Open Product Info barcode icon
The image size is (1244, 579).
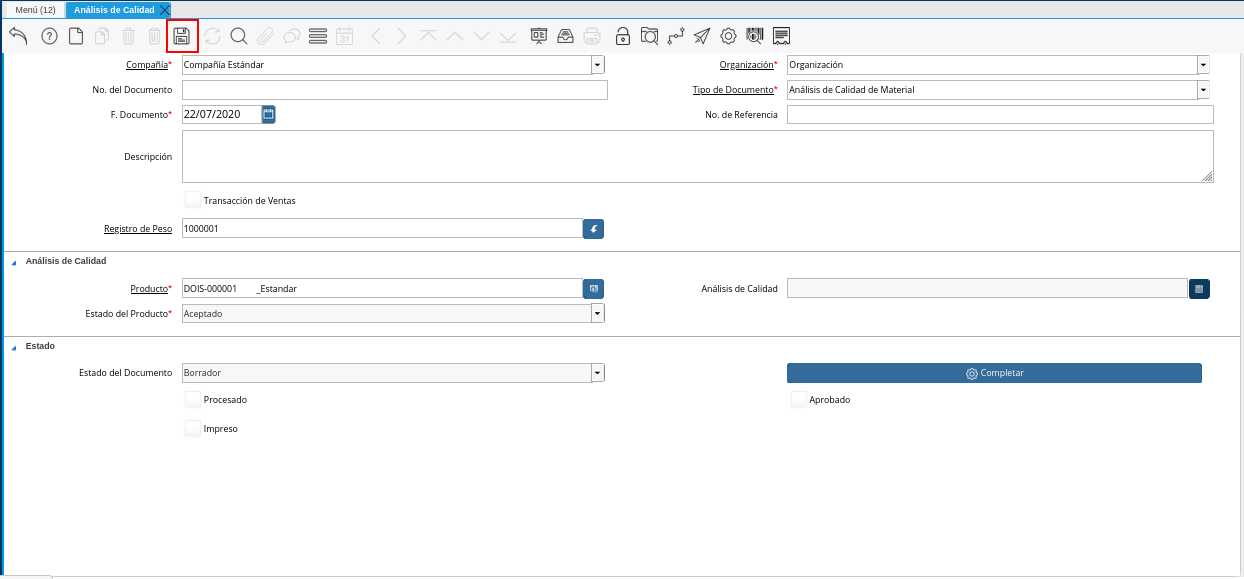(755, 36)
